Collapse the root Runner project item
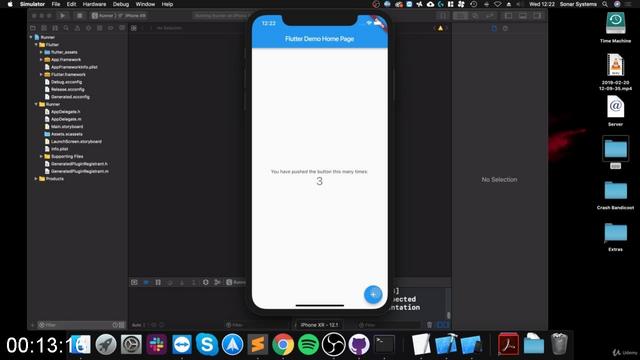The image size is (640, 360). pos(31,37)
